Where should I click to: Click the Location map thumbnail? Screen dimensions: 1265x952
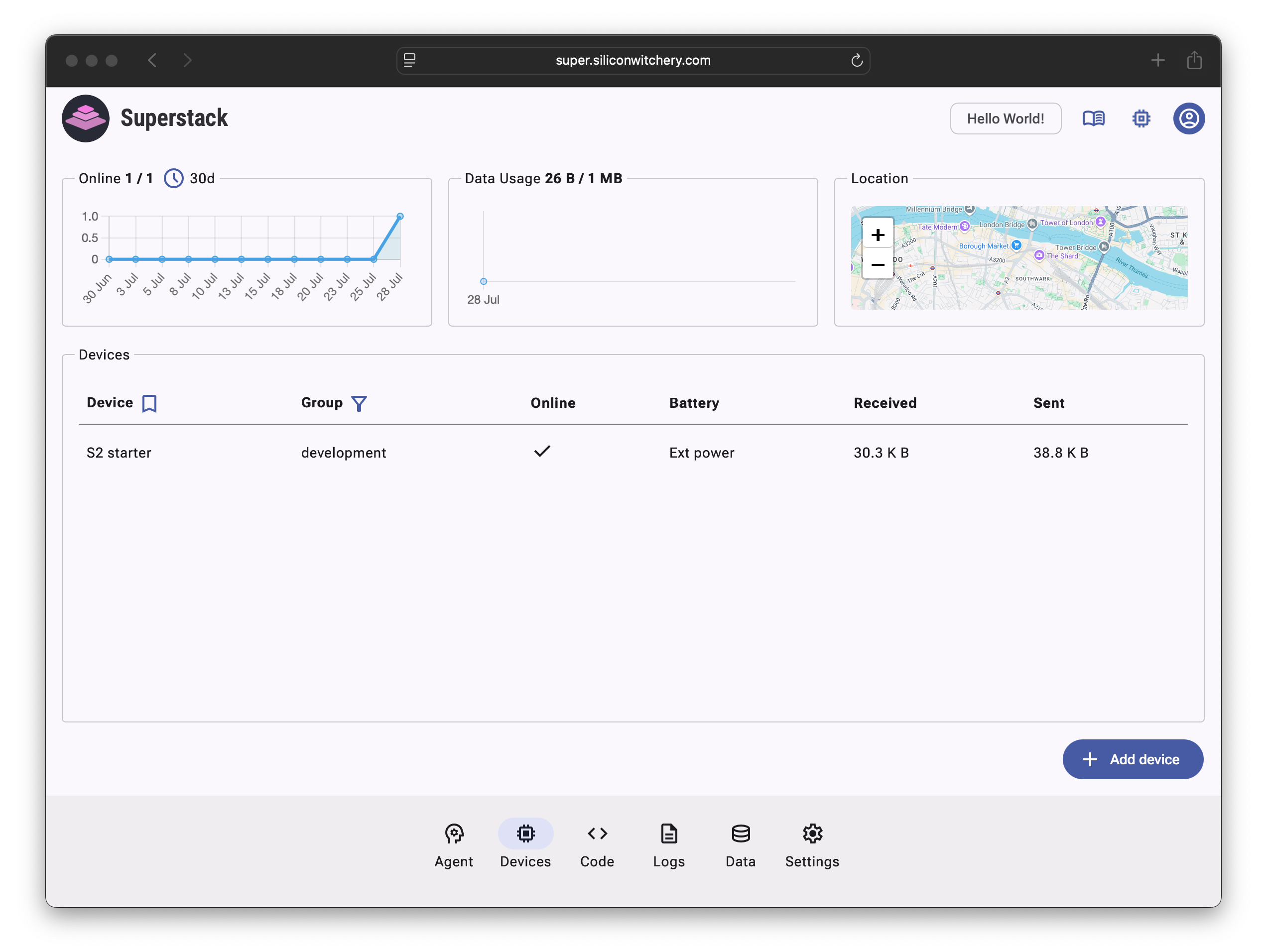(1018, 258)
